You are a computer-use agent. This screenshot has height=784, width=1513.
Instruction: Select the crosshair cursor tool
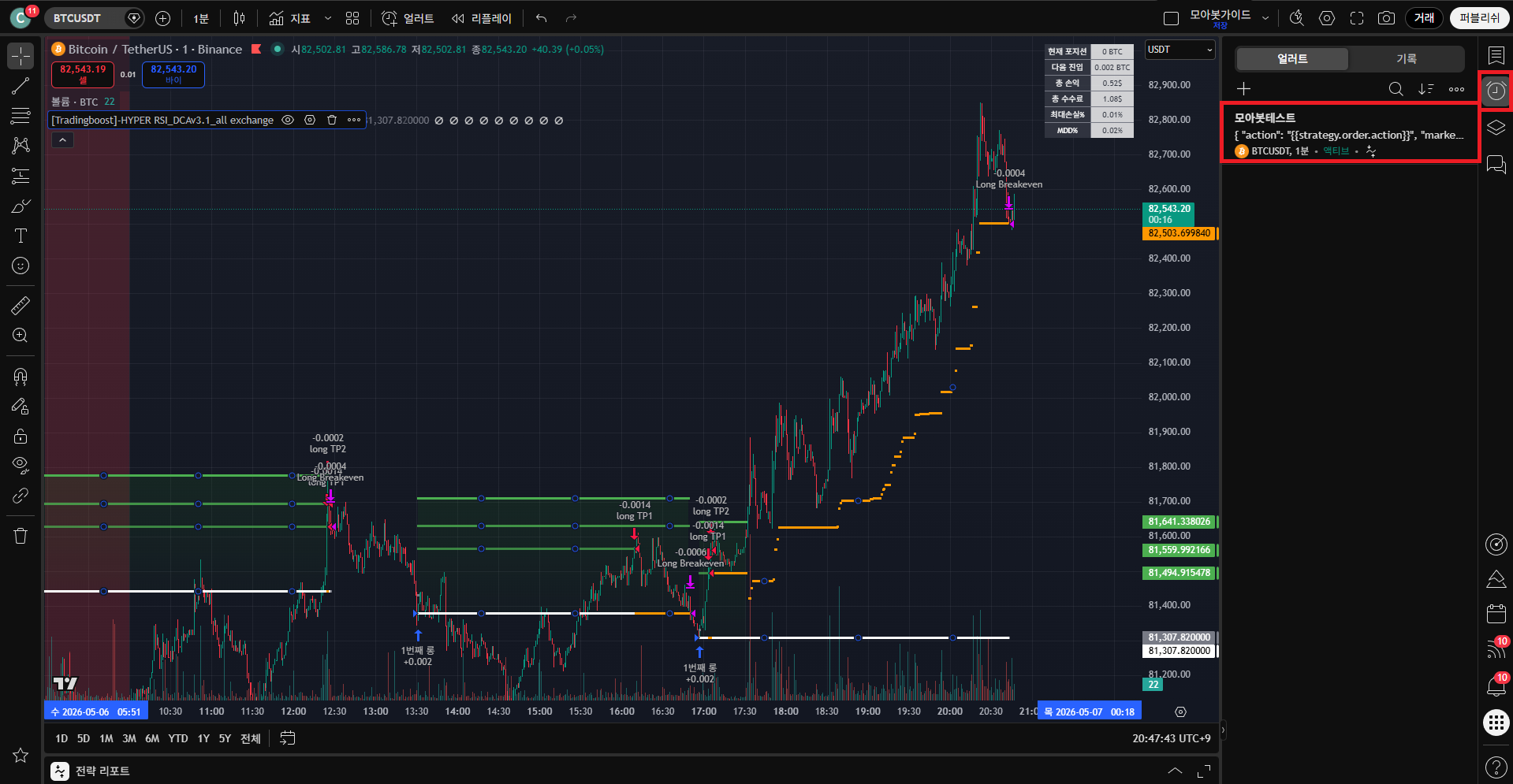tap(20, 56)
